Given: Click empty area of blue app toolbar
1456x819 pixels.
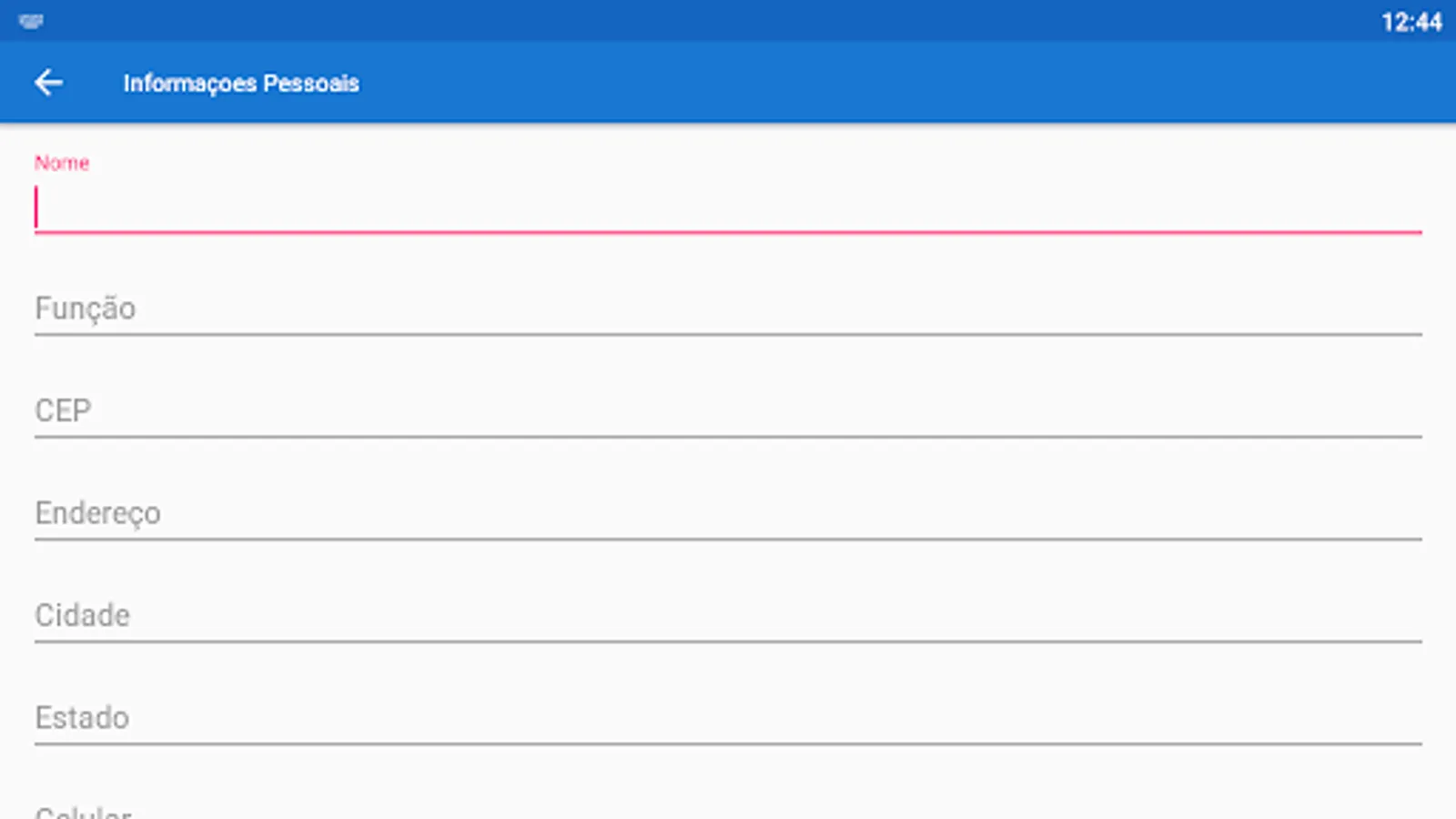Looking at the screenshot, I should (x=910, y=83).
